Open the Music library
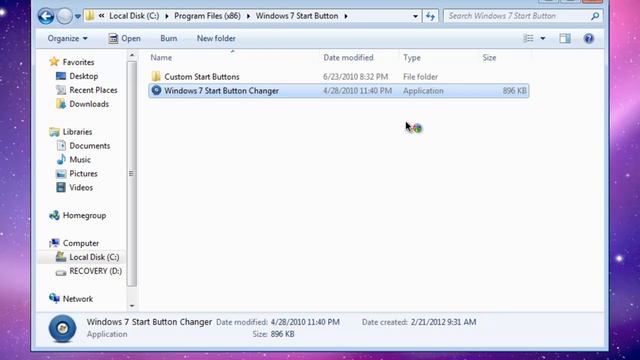The height and width of the screenshot is (360, 640). coord(80,160)
